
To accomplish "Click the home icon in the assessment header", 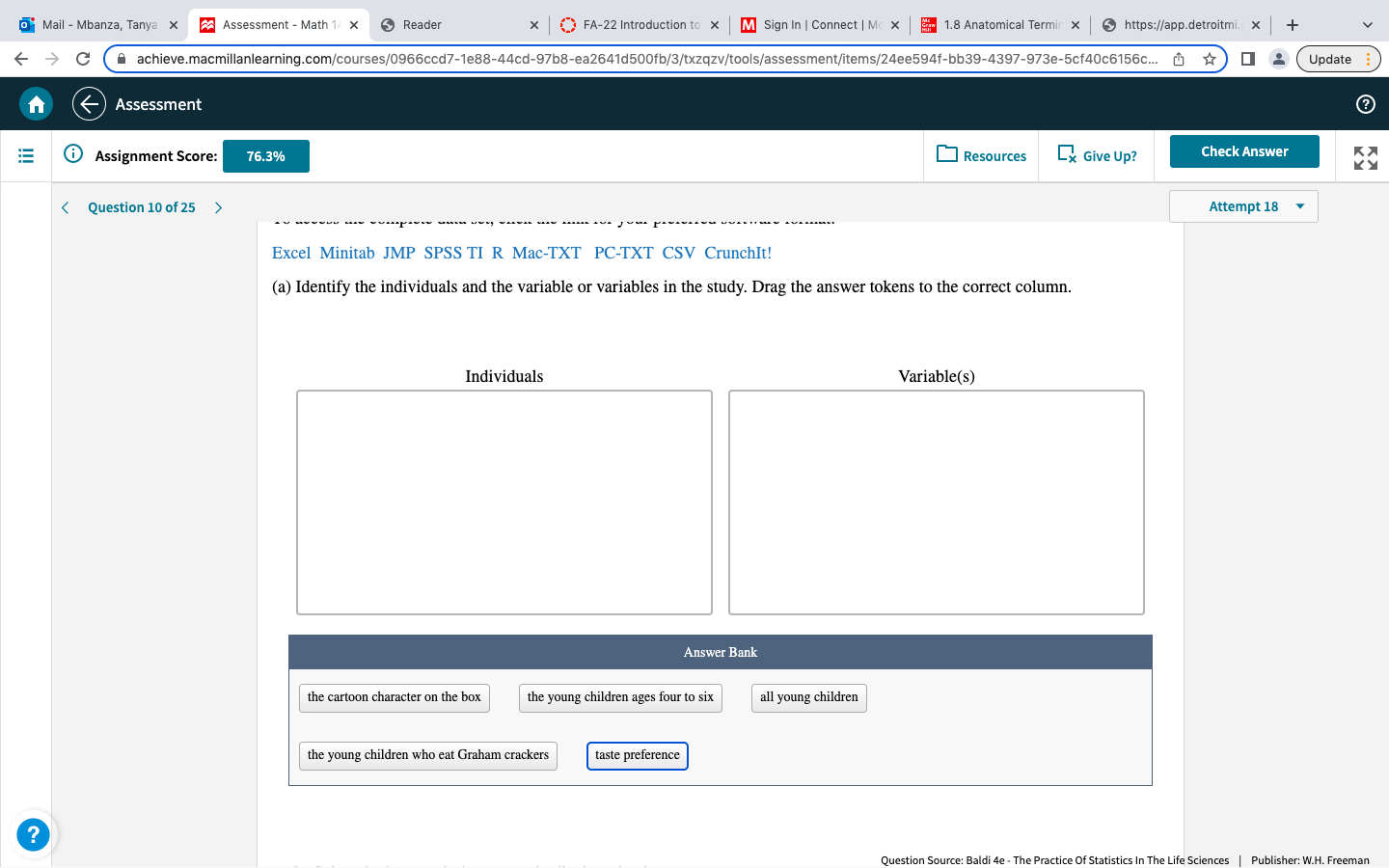I will 35,103.
